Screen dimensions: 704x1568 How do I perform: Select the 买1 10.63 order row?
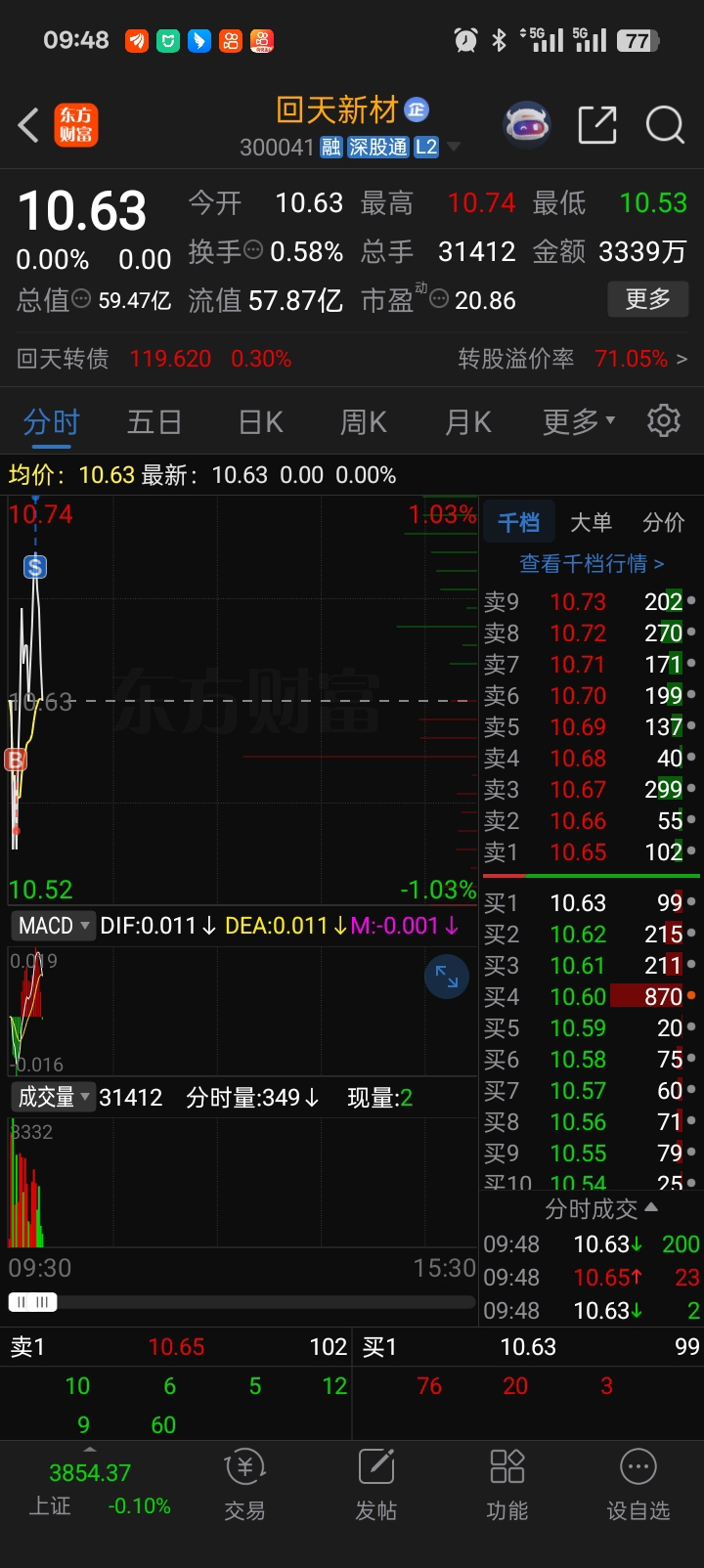tap(591, 902)
